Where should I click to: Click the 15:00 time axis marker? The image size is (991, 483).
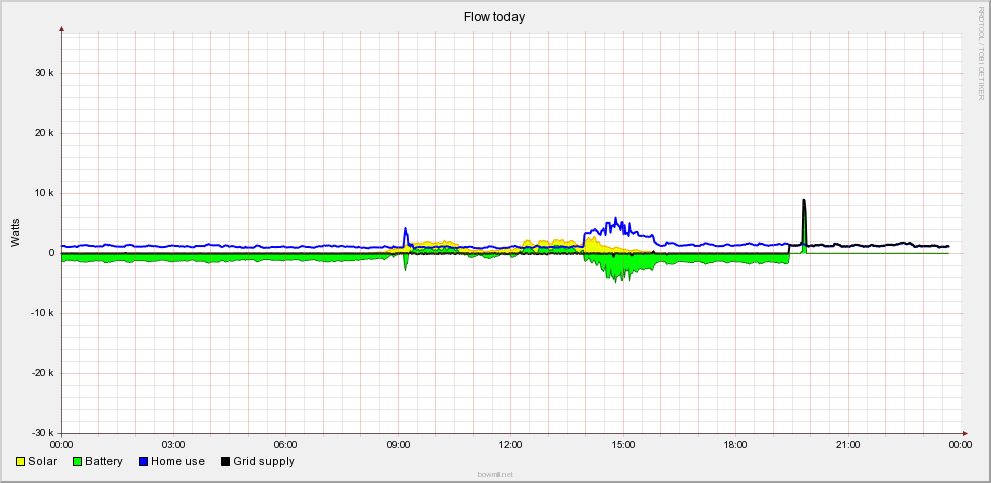[623, 443]
